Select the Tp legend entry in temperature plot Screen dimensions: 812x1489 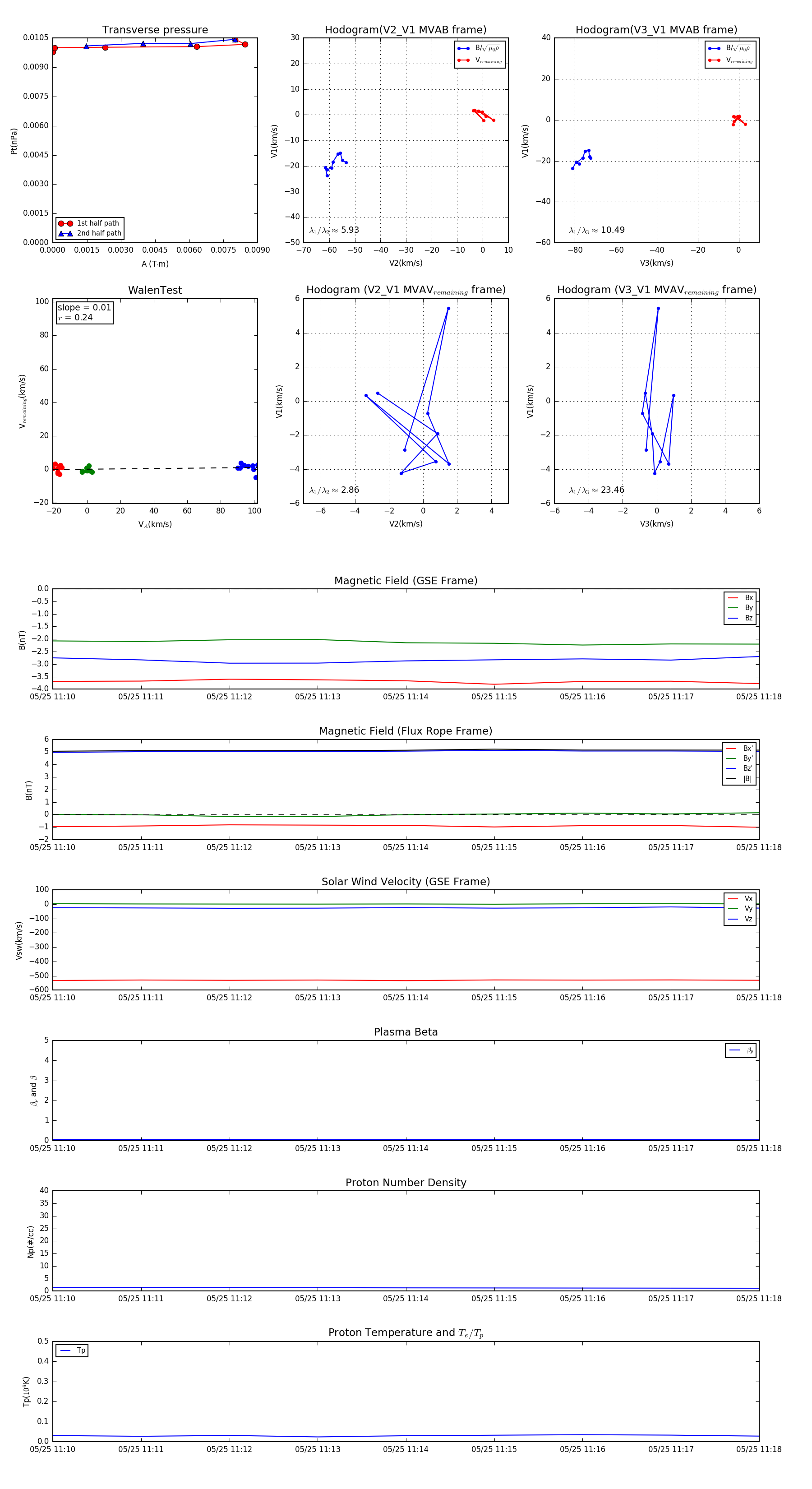point(72,1350)
